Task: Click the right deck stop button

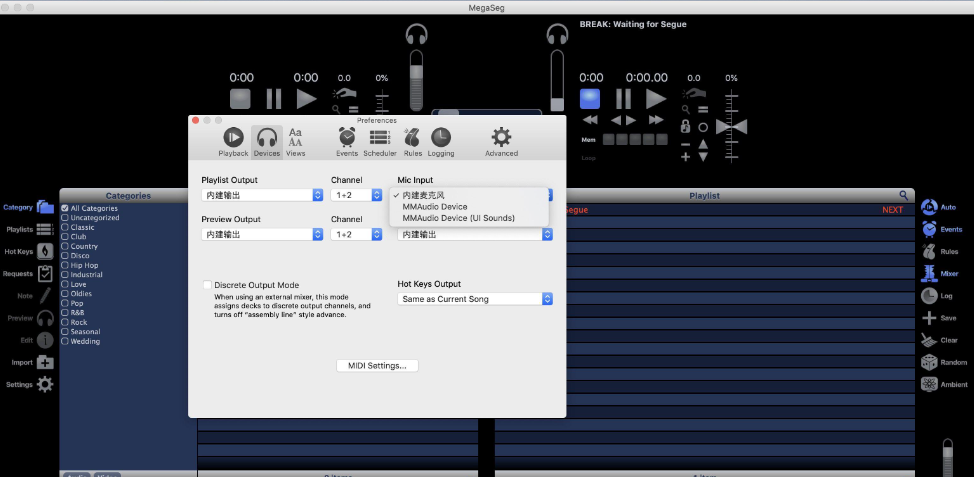Action: tap(590, 98)
